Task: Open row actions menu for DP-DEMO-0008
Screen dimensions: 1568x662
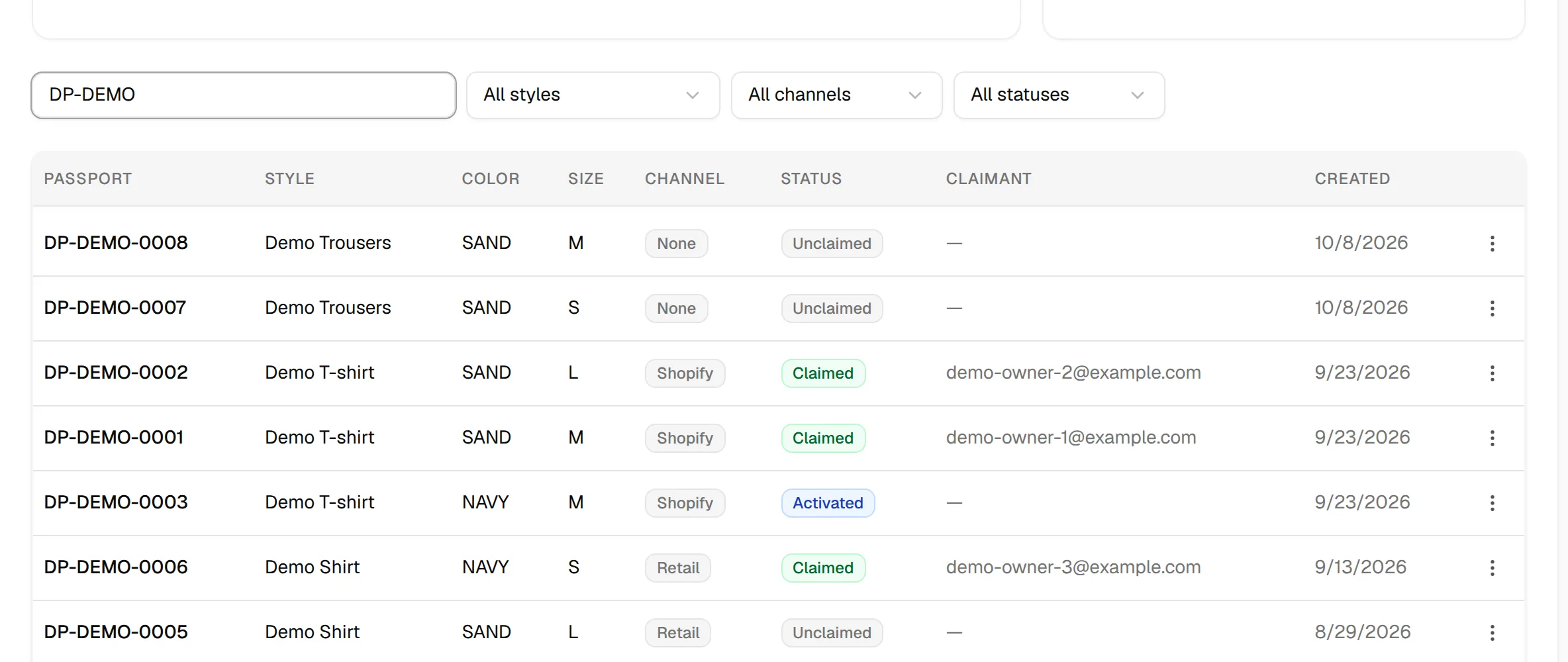Action: click(x=1492, y=243)
